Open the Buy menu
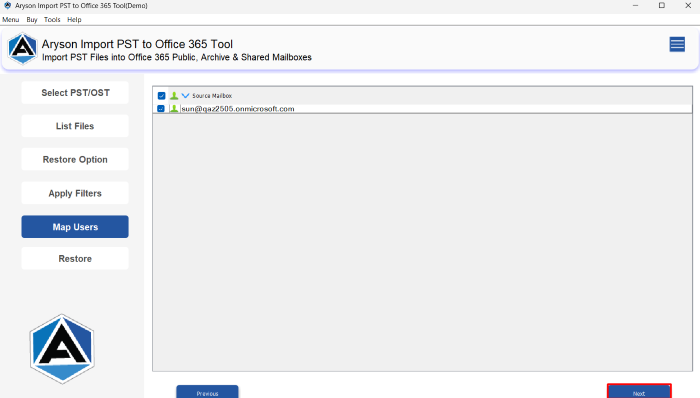This screenshot has width=700, height=398. (x=32, y=20)
